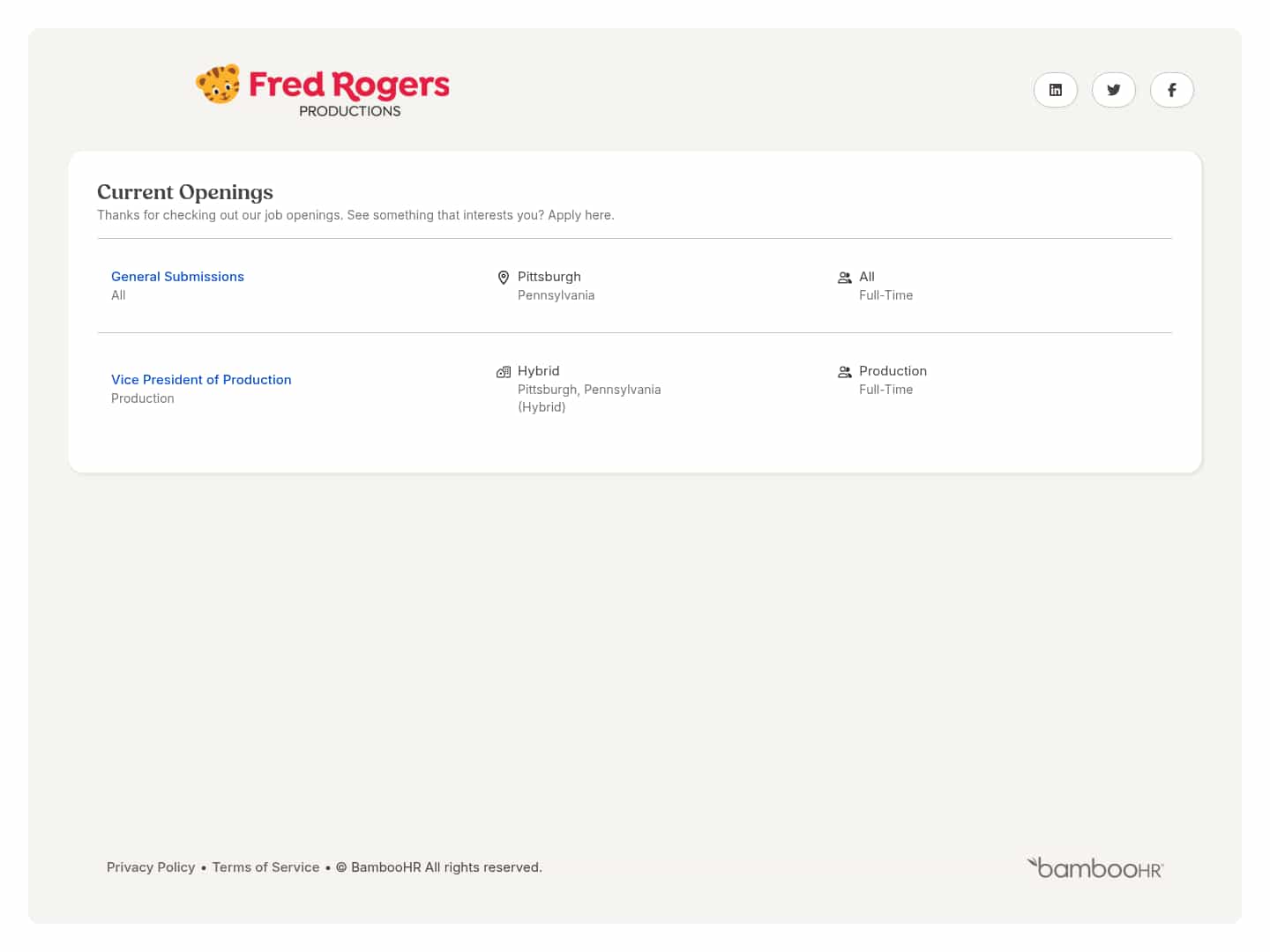Image resolution: width=1270 pixels, height=952 pixels.
Task: Open the Privacy Policy link
Action: pyautogui.click(x=151, y=867)
